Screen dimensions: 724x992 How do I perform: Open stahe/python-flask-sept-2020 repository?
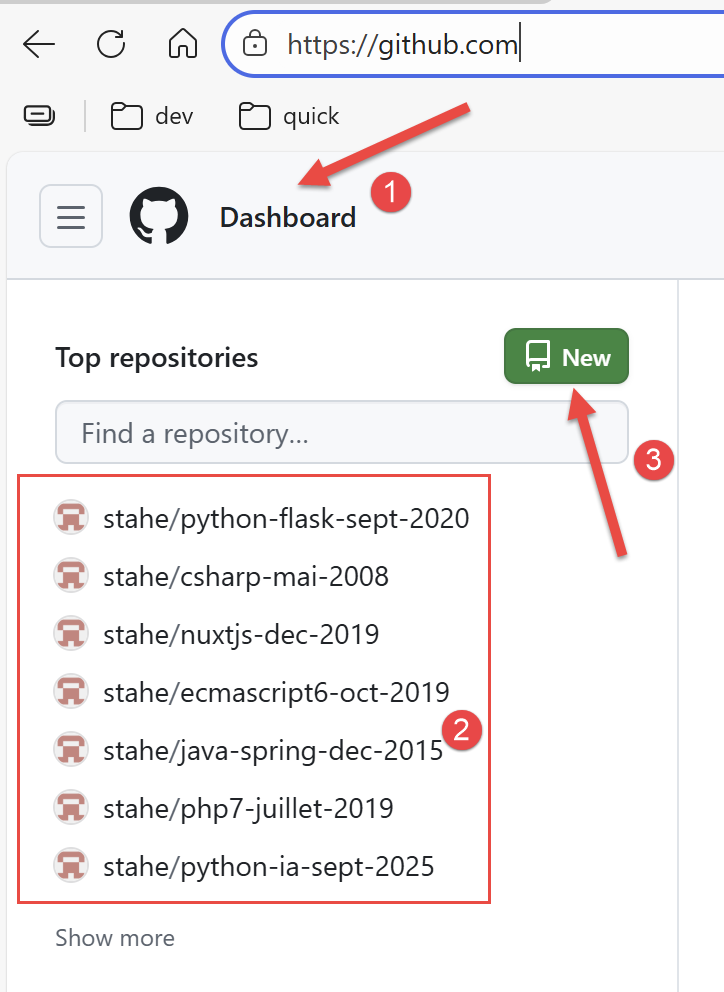[x=286, y=518]
